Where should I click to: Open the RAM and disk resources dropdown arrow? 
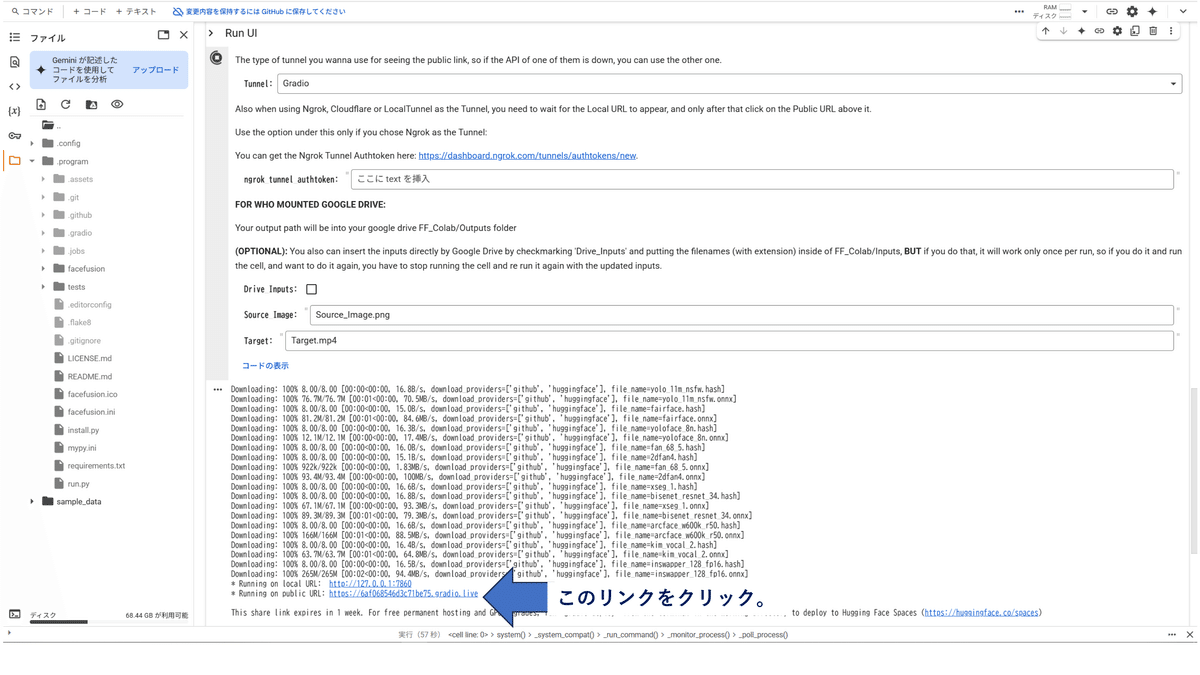(x=1085, y=12)
